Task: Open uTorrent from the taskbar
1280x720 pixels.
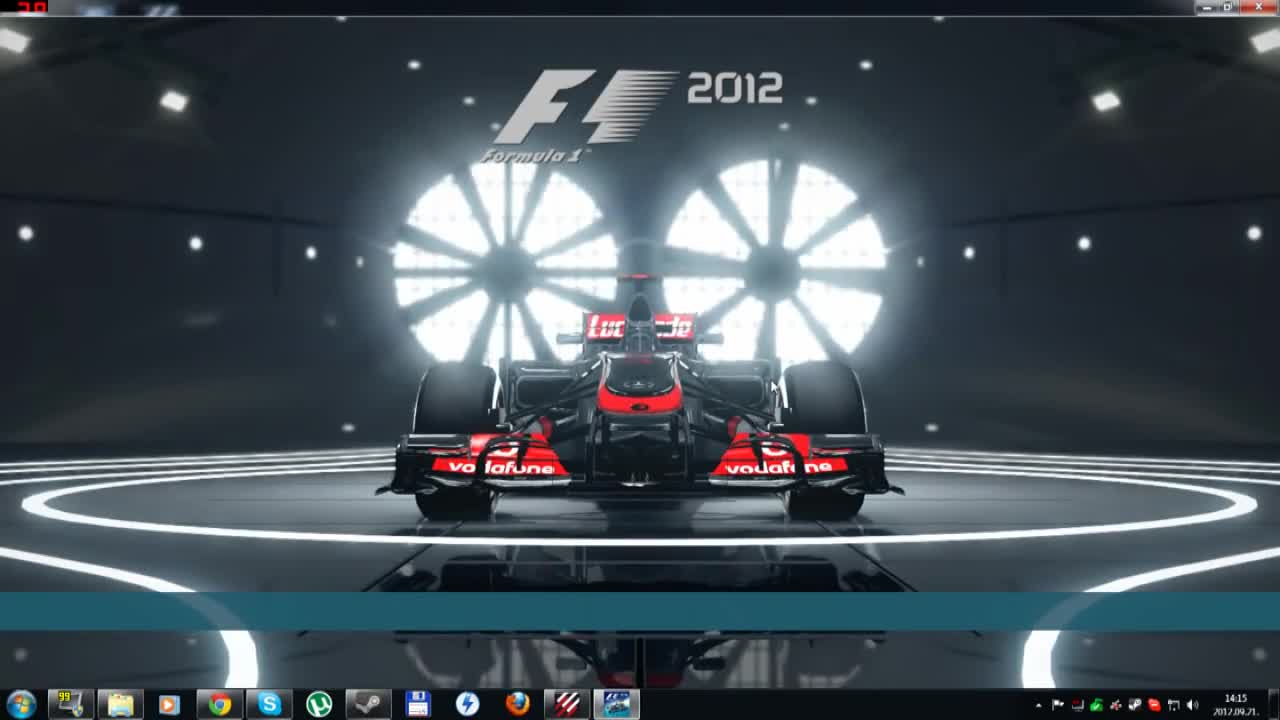Action: 319,704
